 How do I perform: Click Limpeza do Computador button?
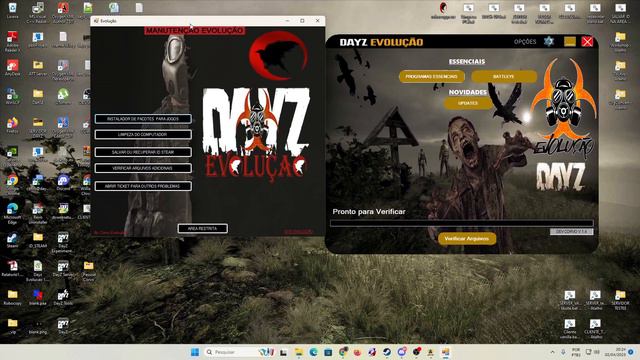pos(143,135)
